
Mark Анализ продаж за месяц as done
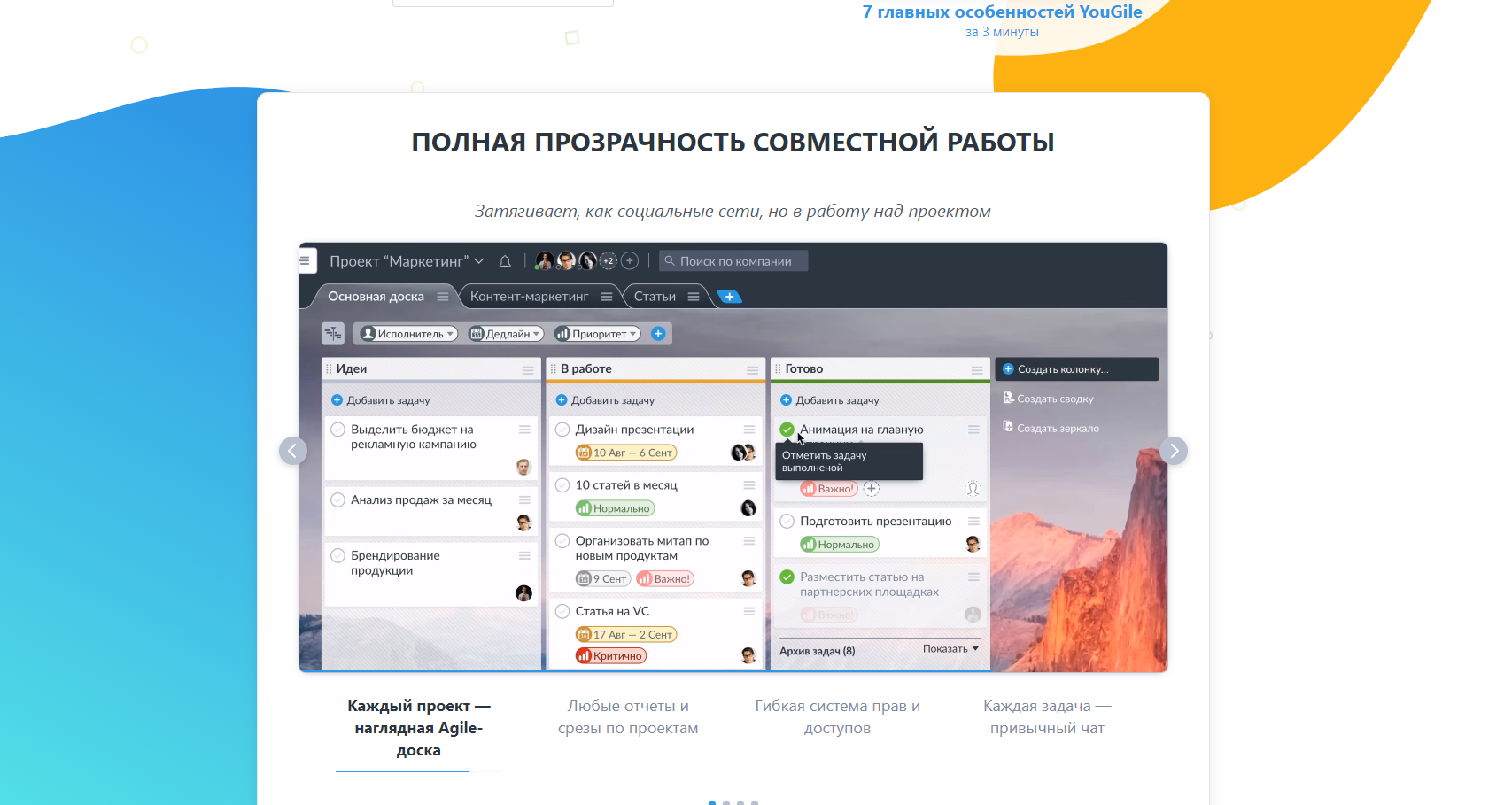pyautogui.click(x=337, y=500)
